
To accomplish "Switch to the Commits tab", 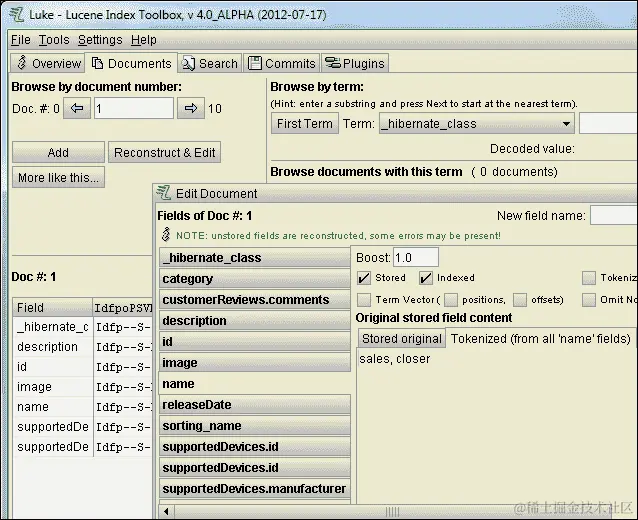I will [282, 63].
